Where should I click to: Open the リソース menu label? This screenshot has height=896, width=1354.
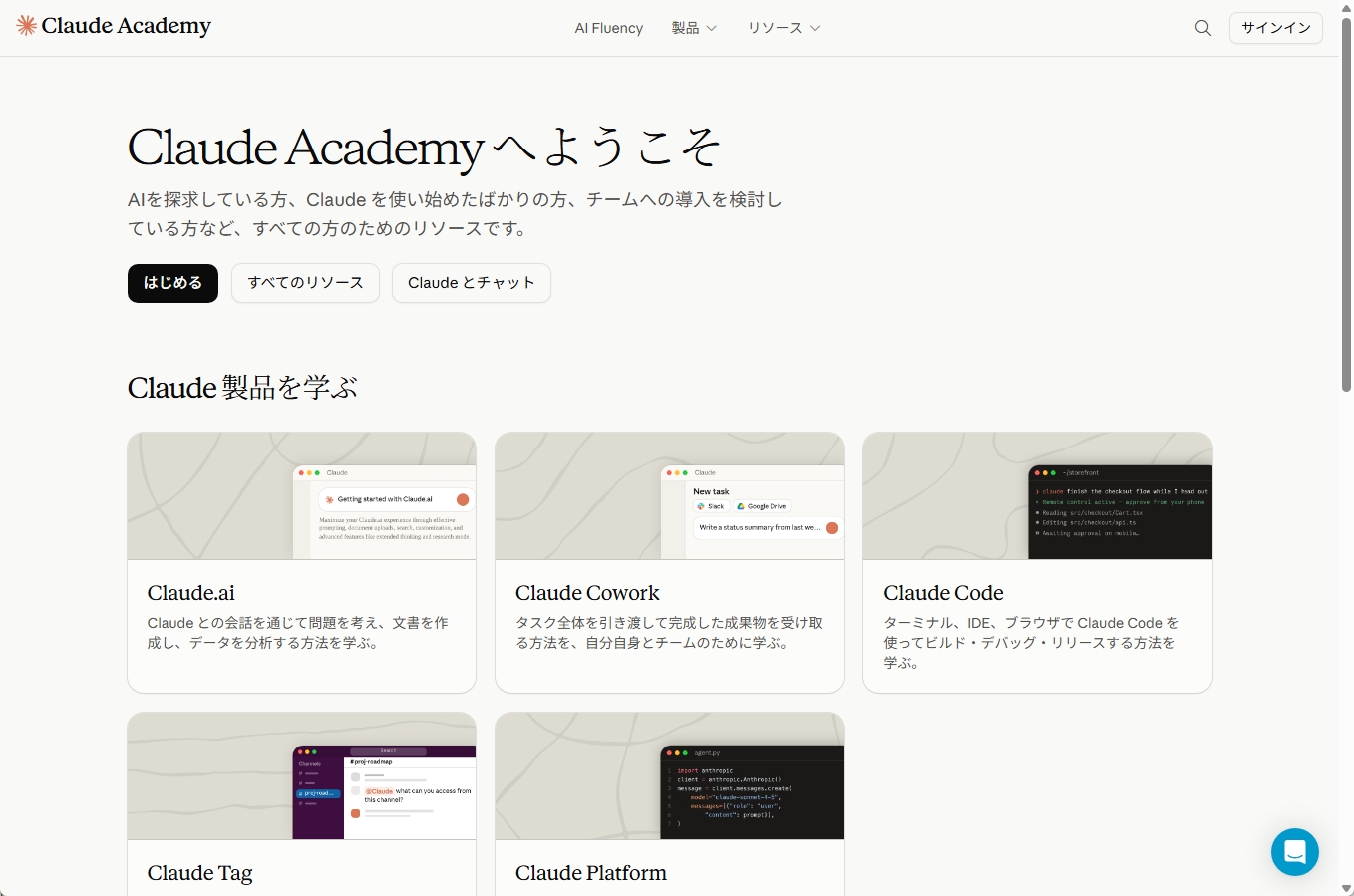point(775,28)
